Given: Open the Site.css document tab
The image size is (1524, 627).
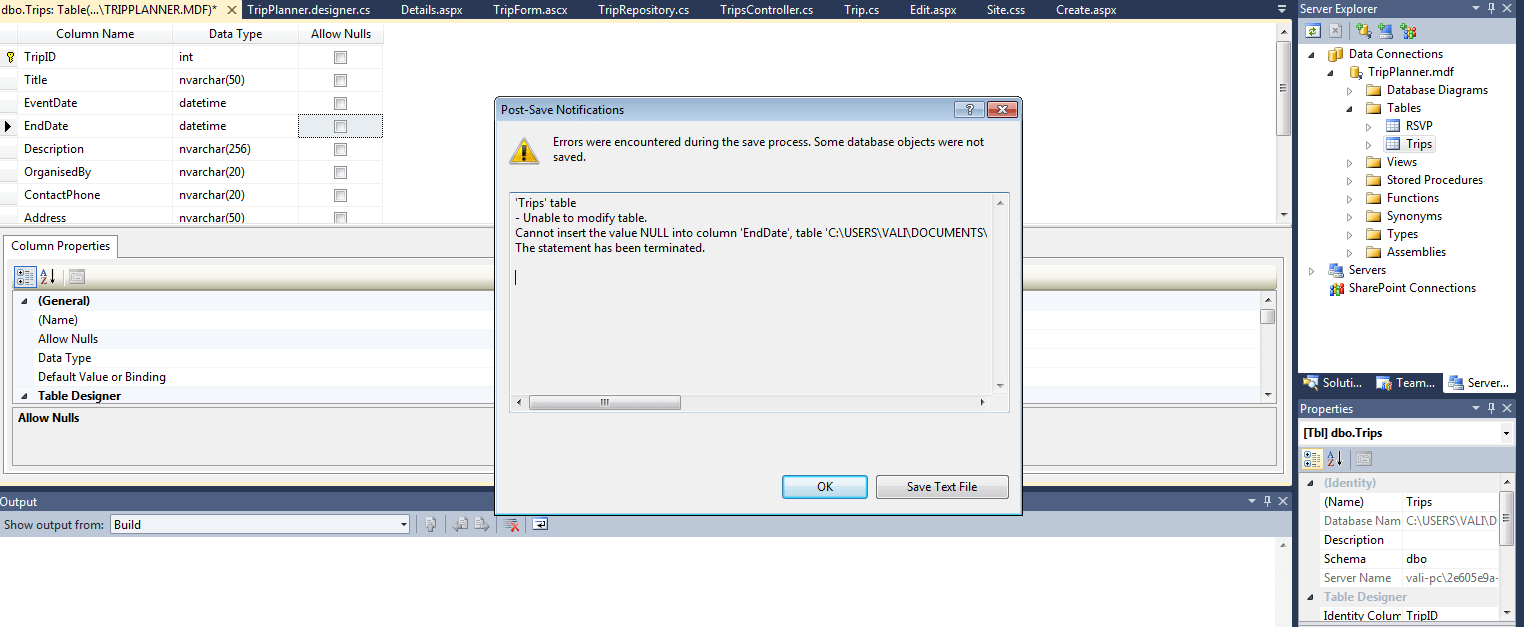Looking at the screenshot, I should point(1006,9).
